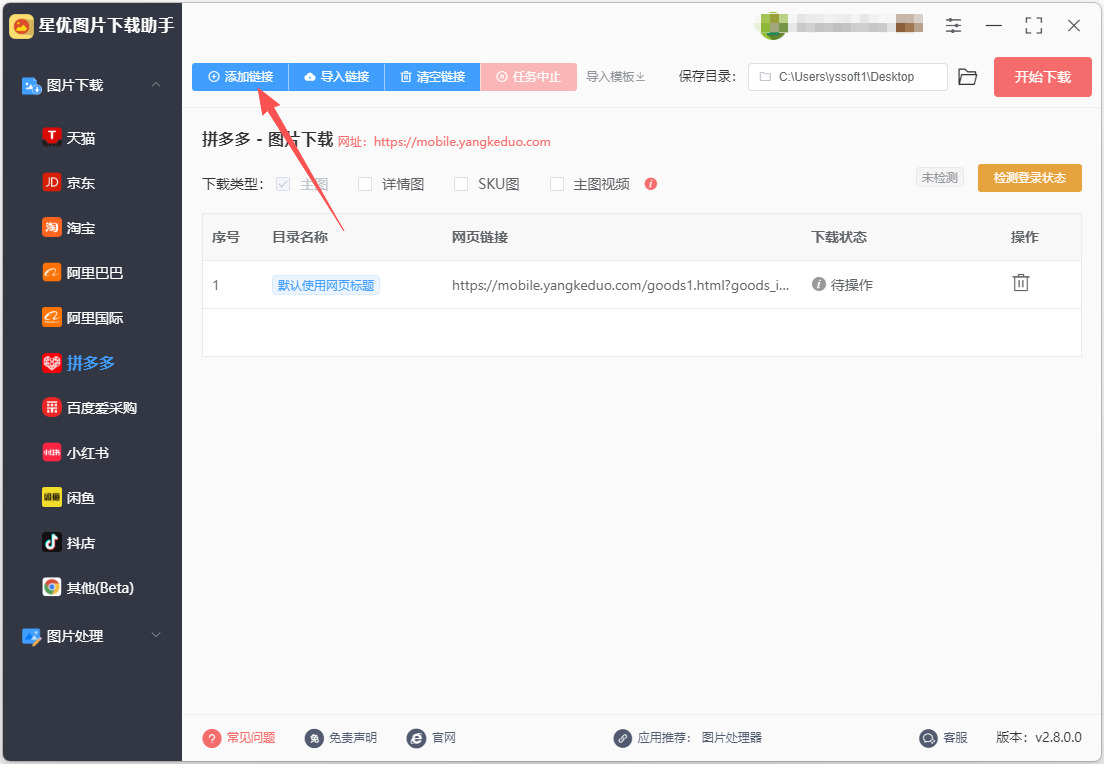The image size is (1104, 764).
Task: Open 常见问题 FAQ link at bottom
Action: 251,737
